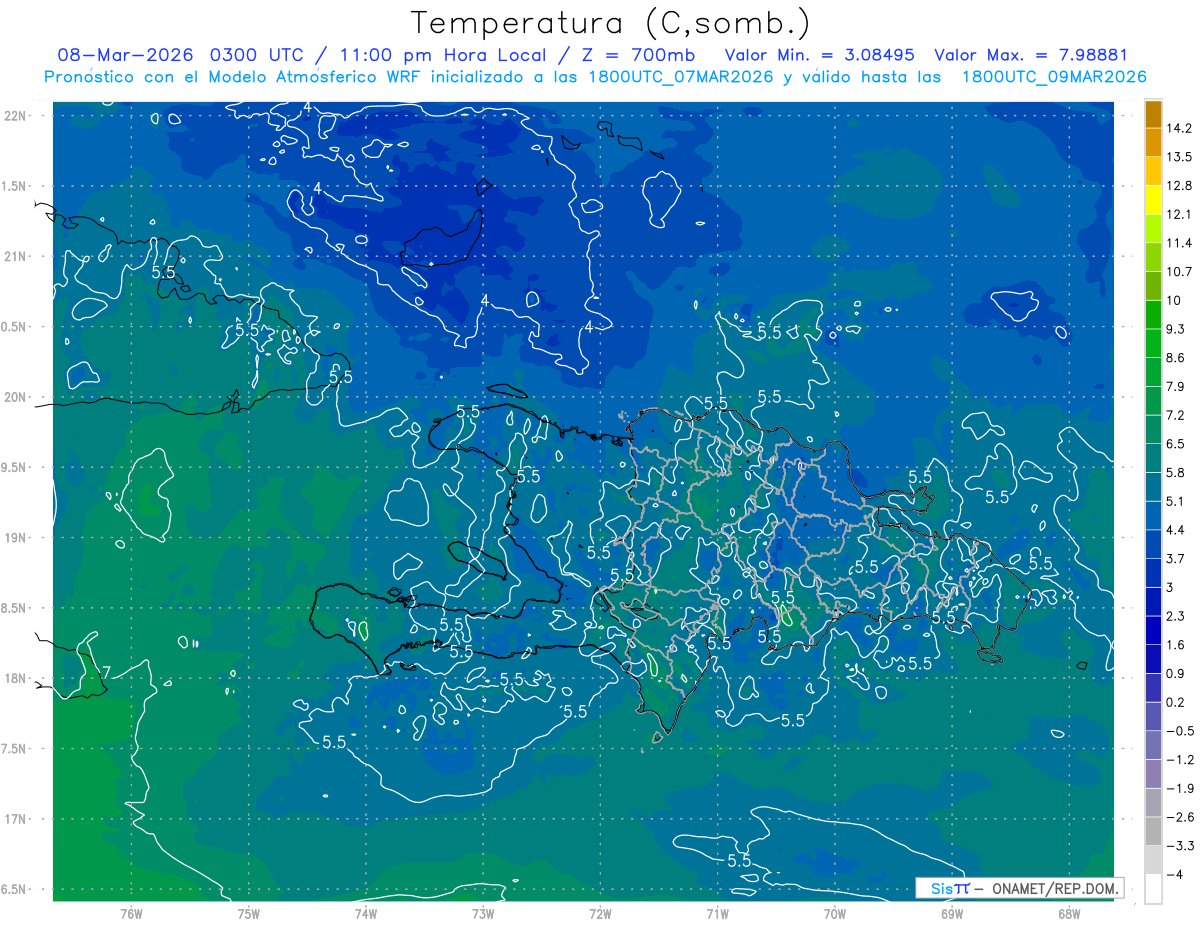The image size is (1200, 927).
Task: Click the "76W" longitude axis label
Action: click(x=131, y=914)
